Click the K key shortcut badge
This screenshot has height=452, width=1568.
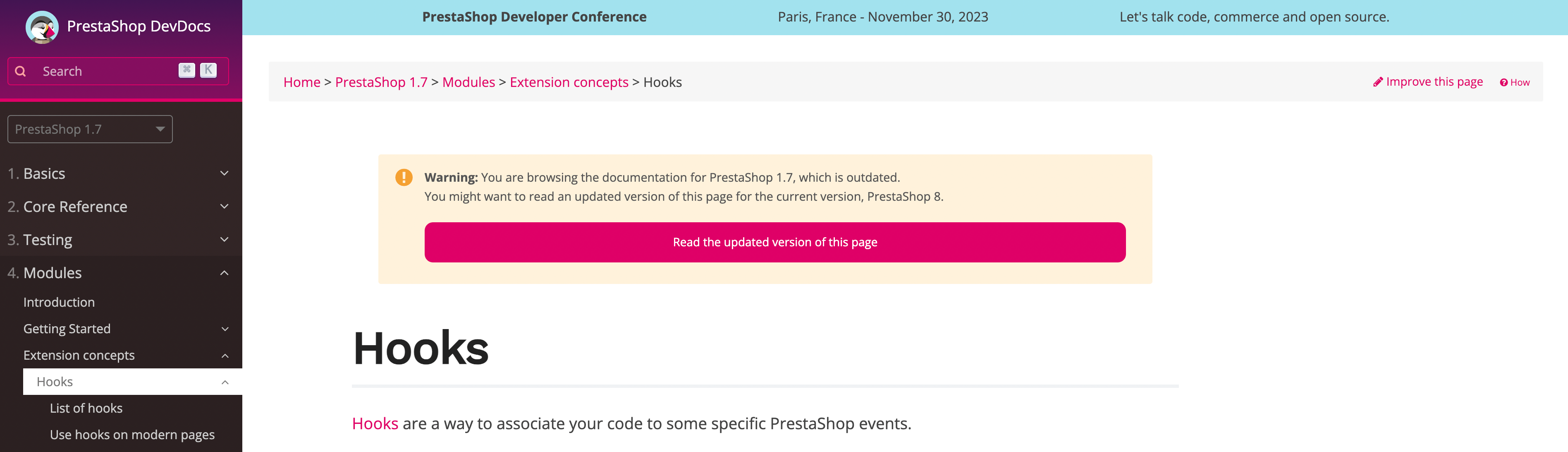coord(208,70)
